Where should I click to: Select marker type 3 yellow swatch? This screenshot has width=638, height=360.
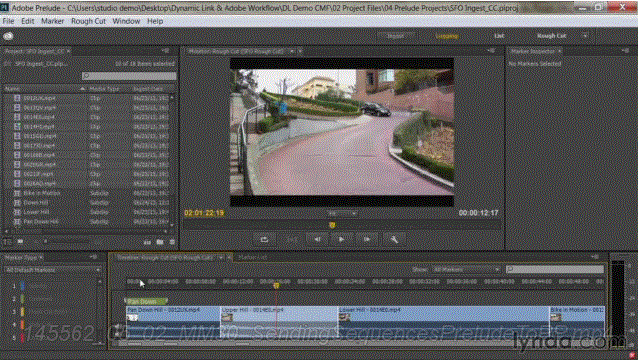22,312
